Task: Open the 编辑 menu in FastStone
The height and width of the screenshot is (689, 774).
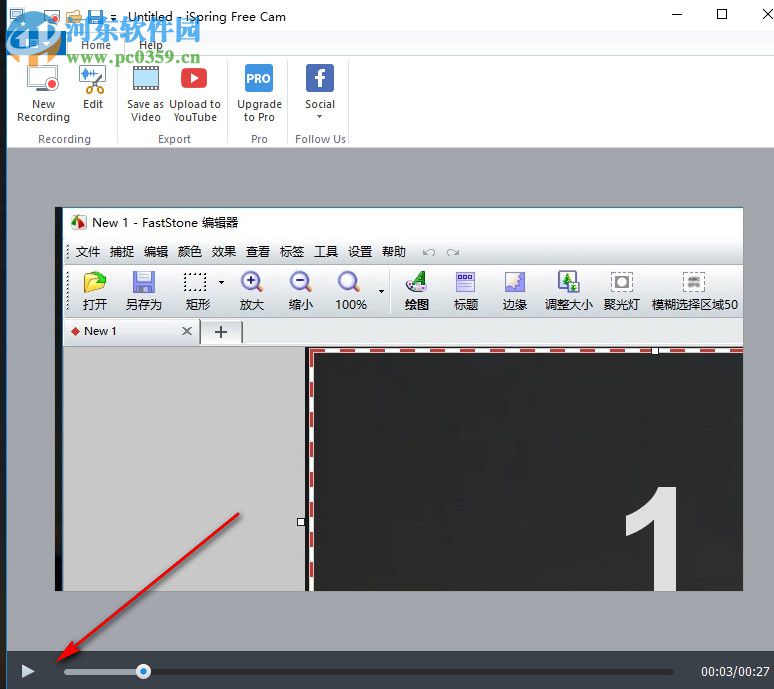Action: (156, 252)
